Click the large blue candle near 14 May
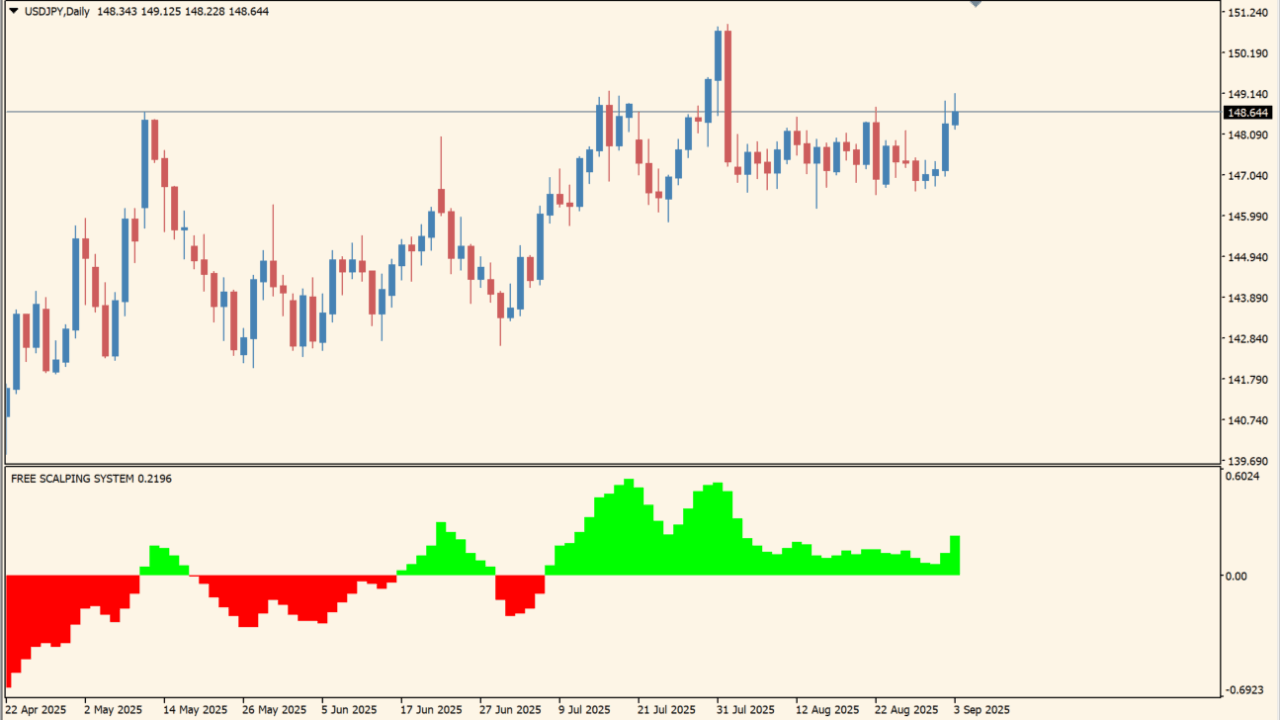1280x720 pixels. (x=145, y=164)
